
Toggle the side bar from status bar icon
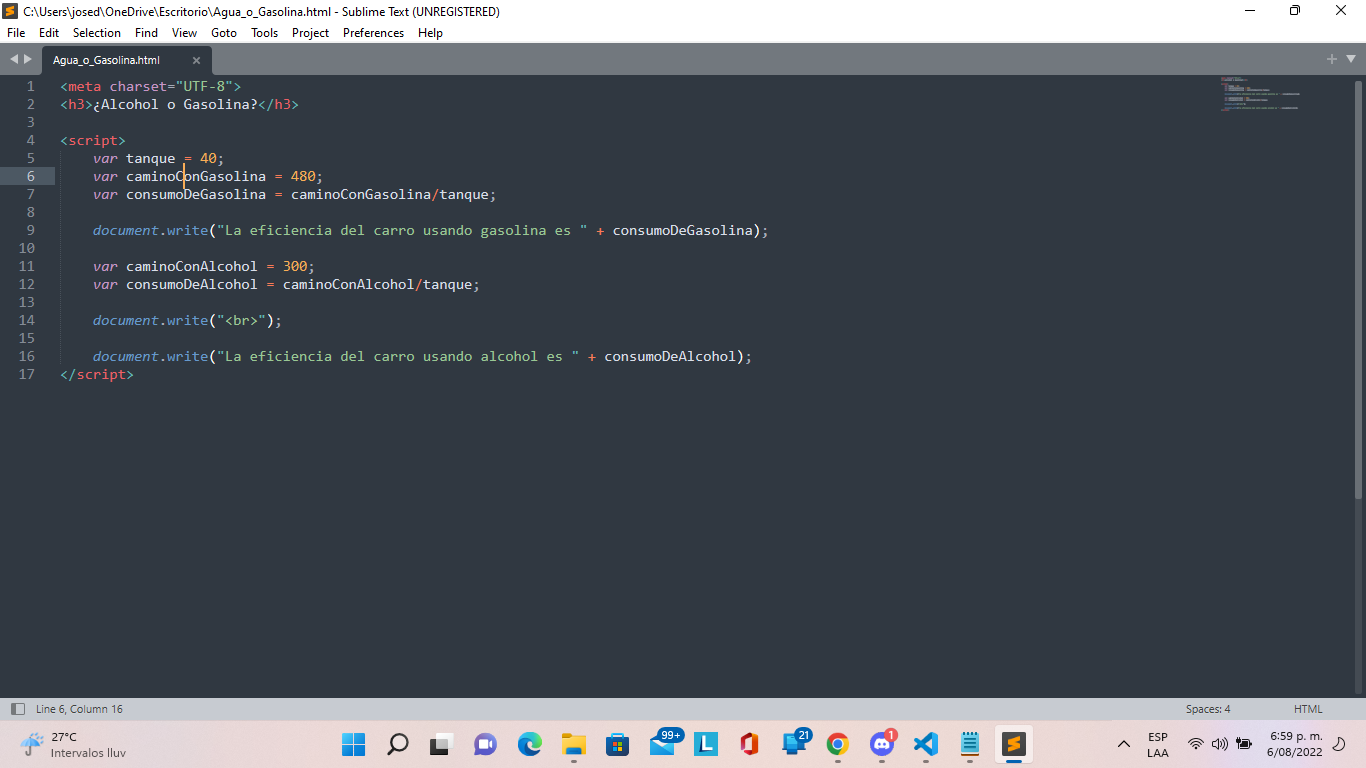pyautogui.click(x=18, y=709)
